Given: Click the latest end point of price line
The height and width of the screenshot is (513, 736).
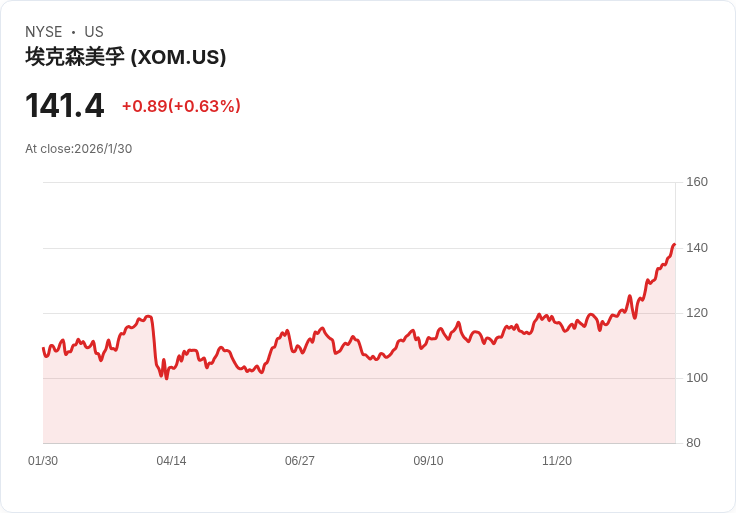Looking at the screenshot, I should click(x=675, y=244).
